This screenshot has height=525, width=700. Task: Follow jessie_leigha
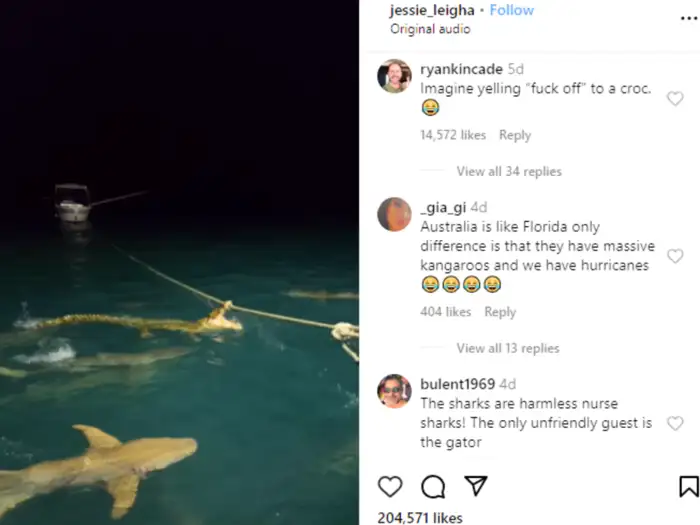pyautogui.click(x=511, y=10)
